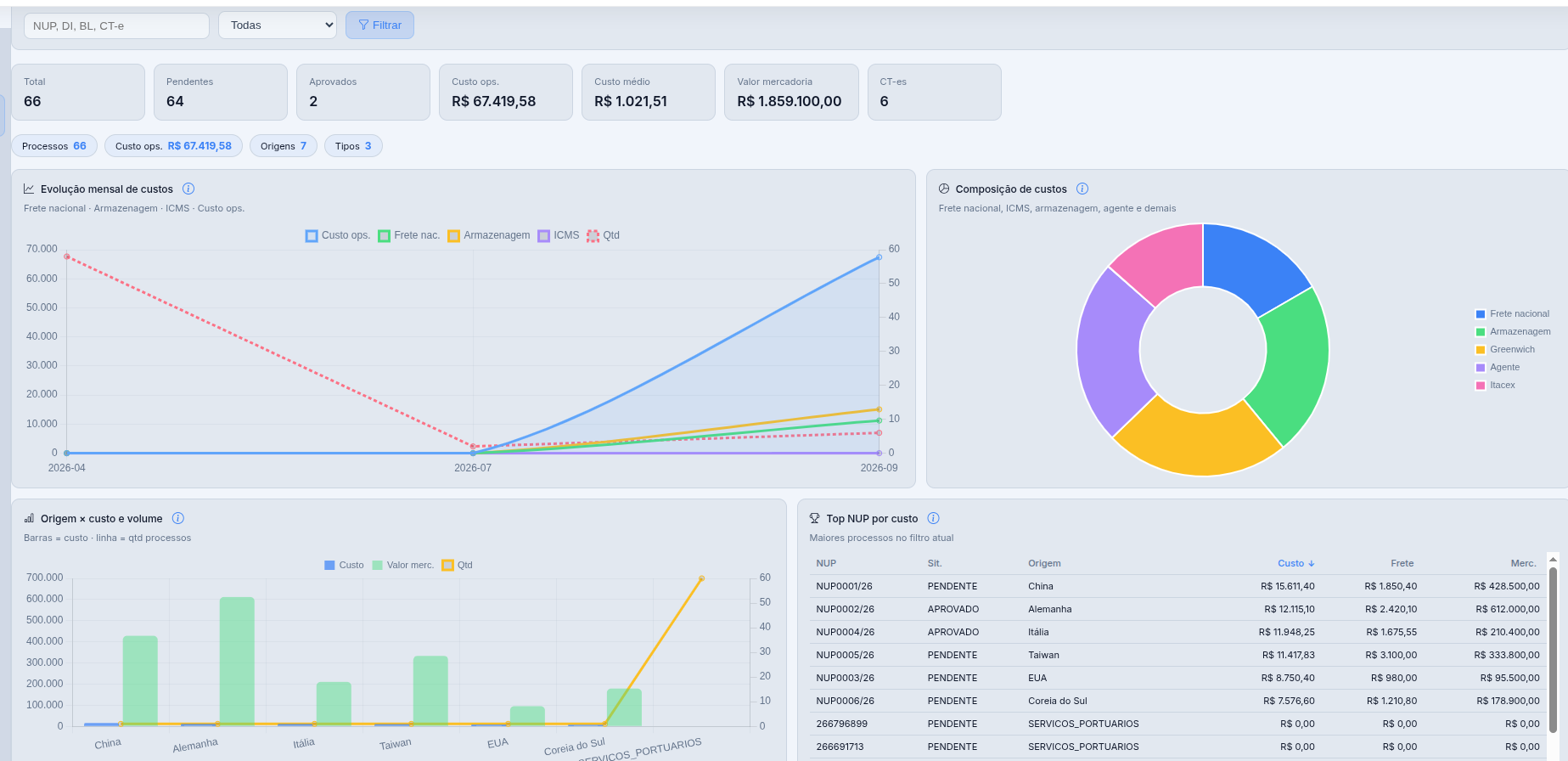Click the bar chart icon of Origem × custo
This screenshot has height=761, width=1568.
pyautogui.click(x=29, y=518)
